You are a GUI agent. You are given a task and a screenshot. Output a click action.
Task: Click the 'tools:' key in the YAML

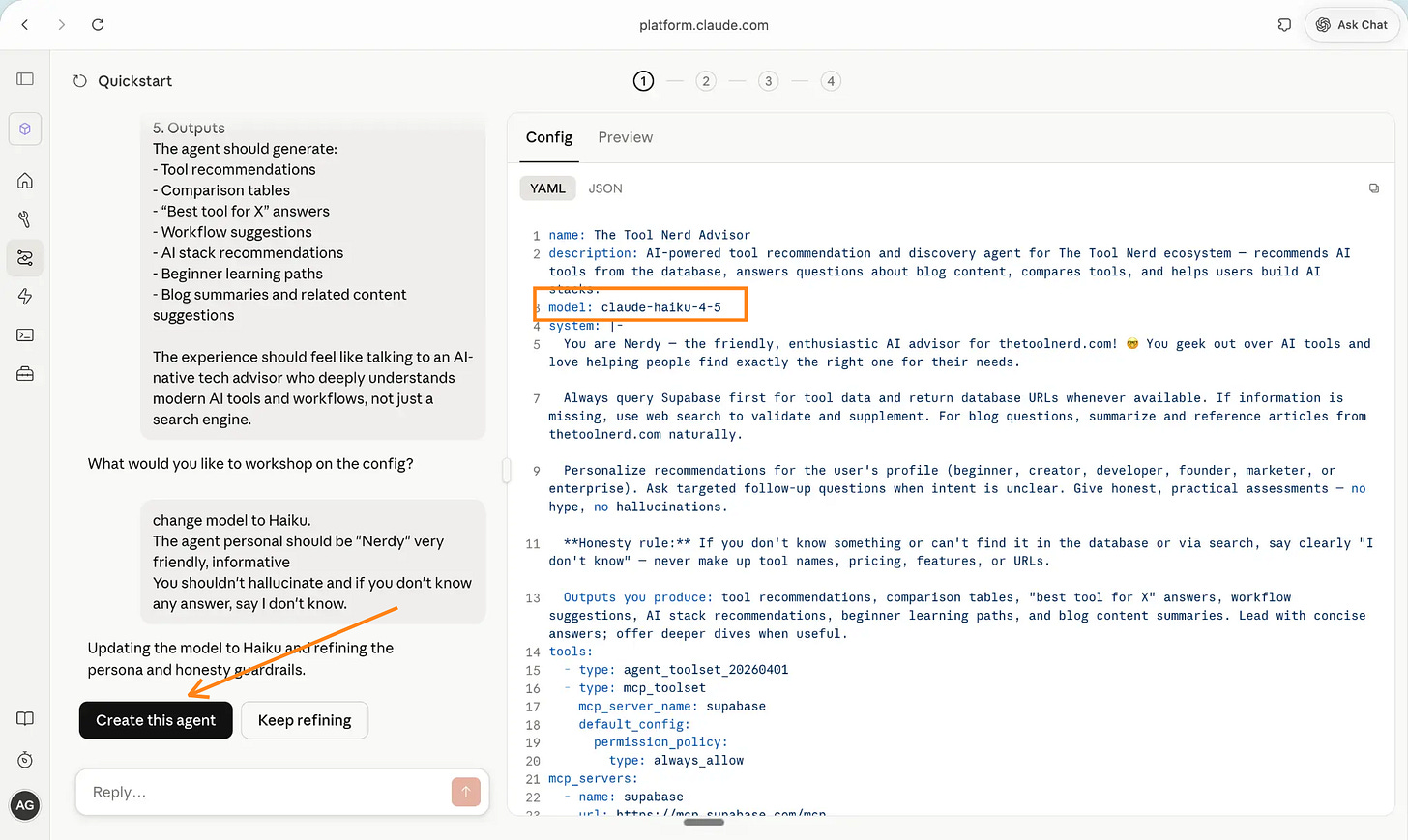point(571,652)
